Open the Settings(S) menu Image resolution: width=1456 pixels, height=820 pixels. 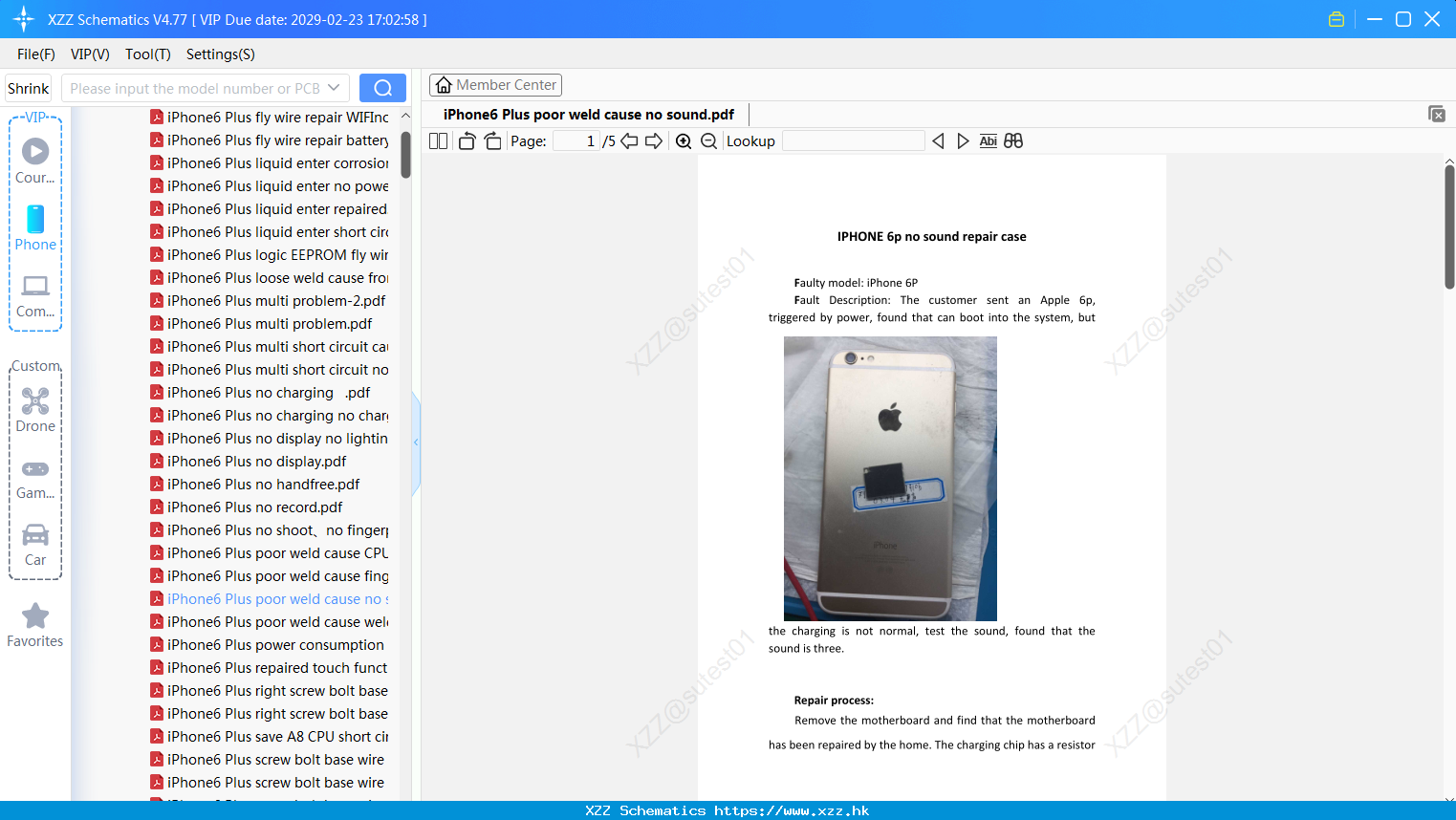[x=221, y=54]
